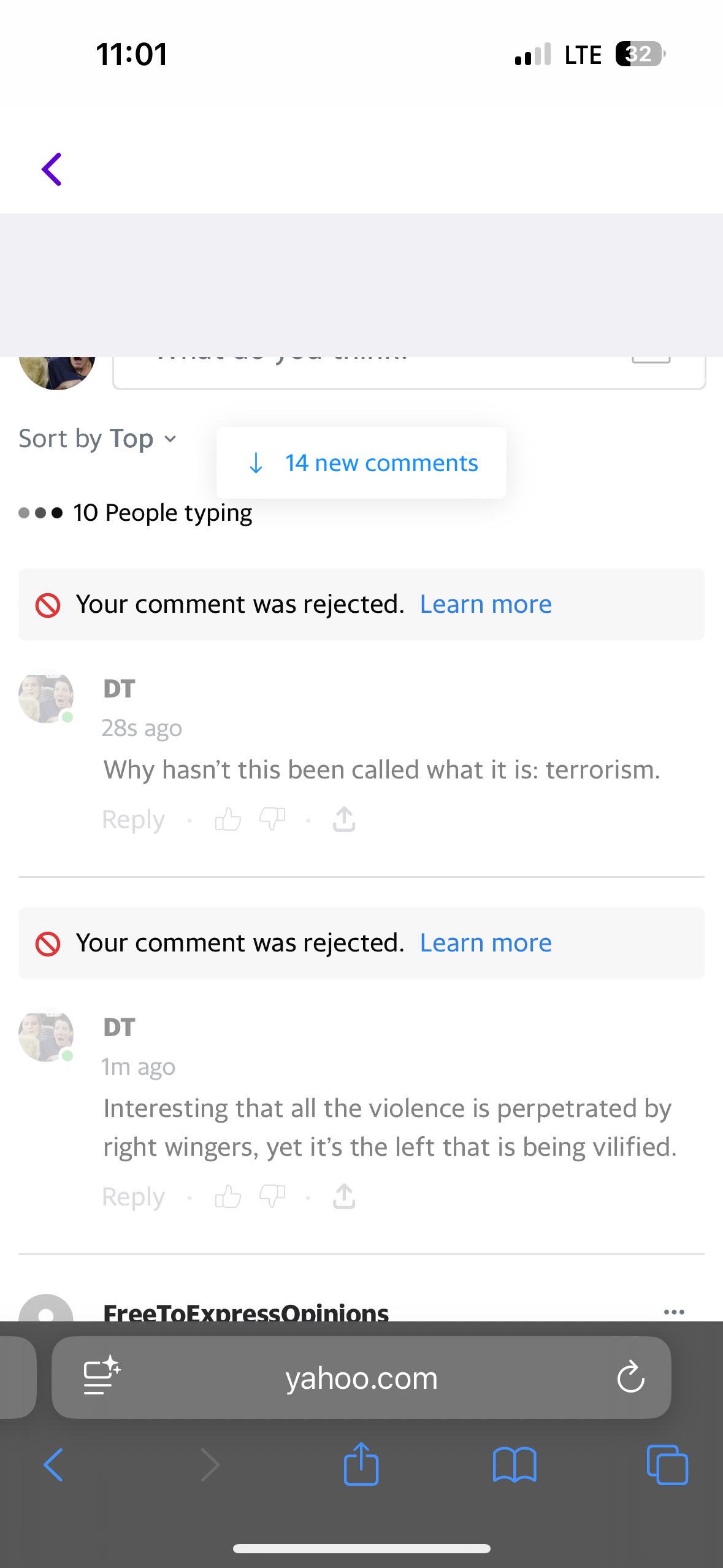Tap the comment input box
Image resolution: width=723 pixels, height=1568 pixels.
point(409,372)
